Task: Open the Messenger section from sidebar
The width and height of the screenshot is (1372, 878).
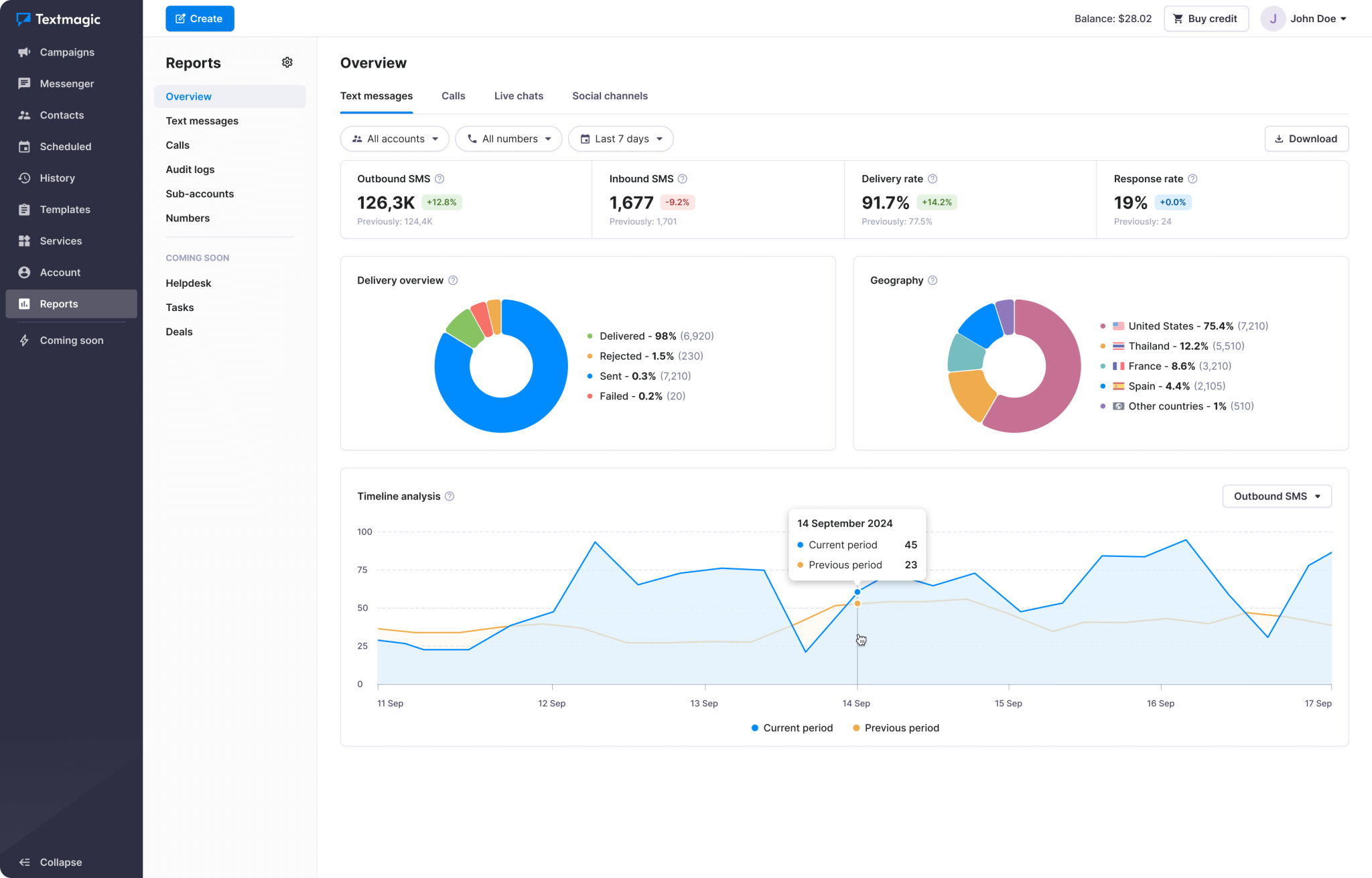Action: point(25,83)
